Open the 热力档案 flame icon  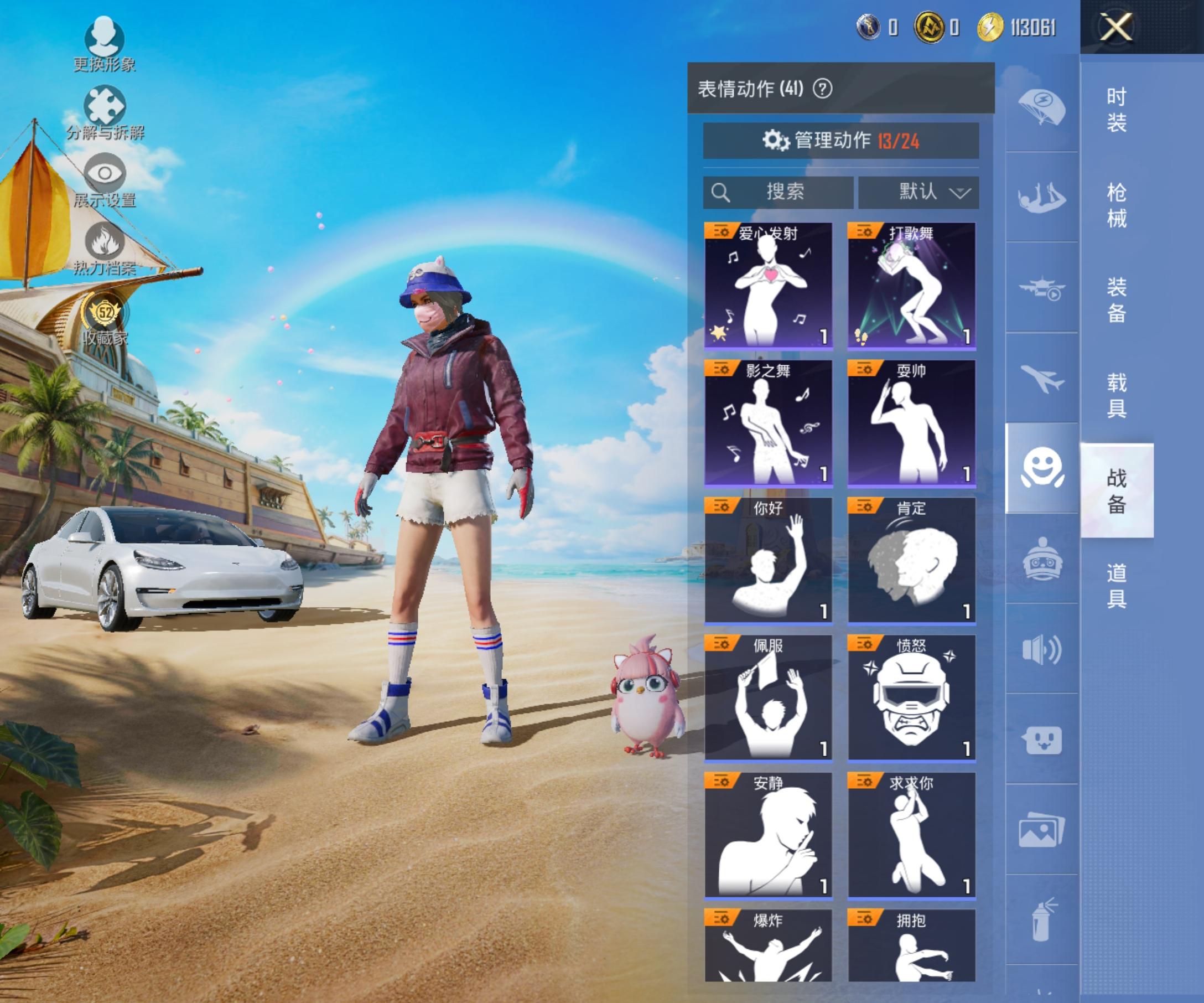tap(105, 240)
